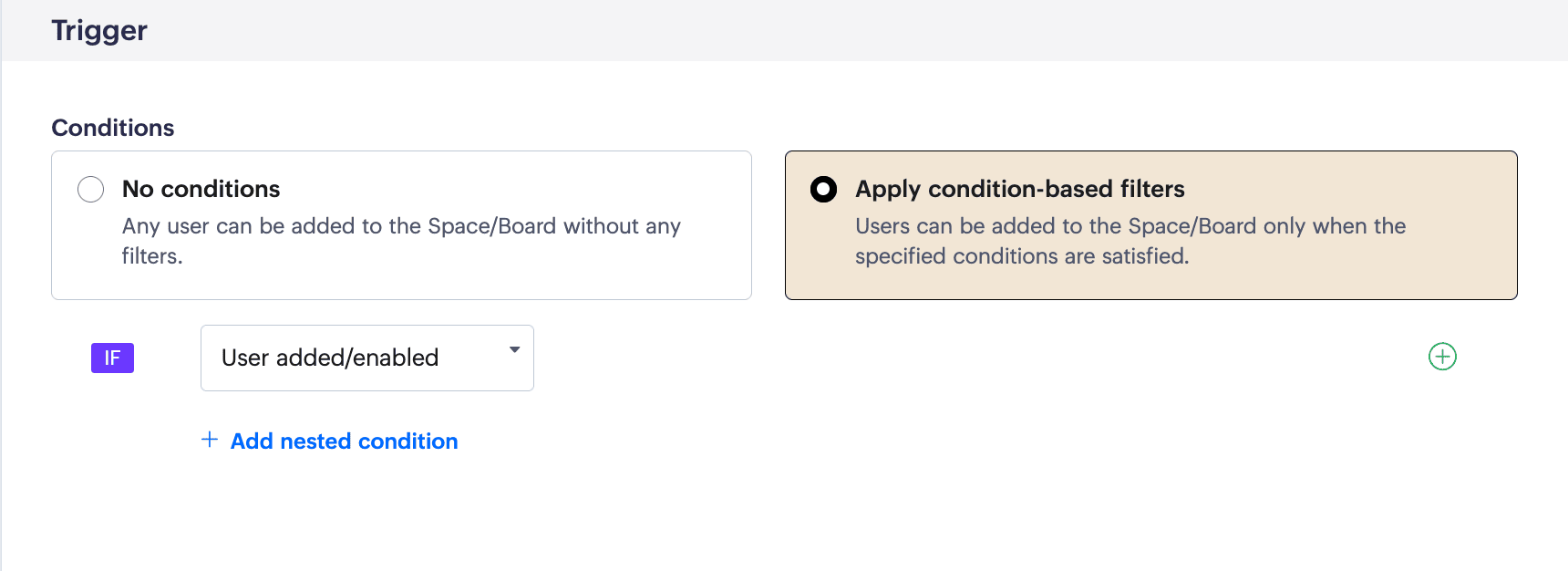Screen dimensions: 1568x571
Task: Click the "Users can be added" description text
Action: tap(1130, 226)
